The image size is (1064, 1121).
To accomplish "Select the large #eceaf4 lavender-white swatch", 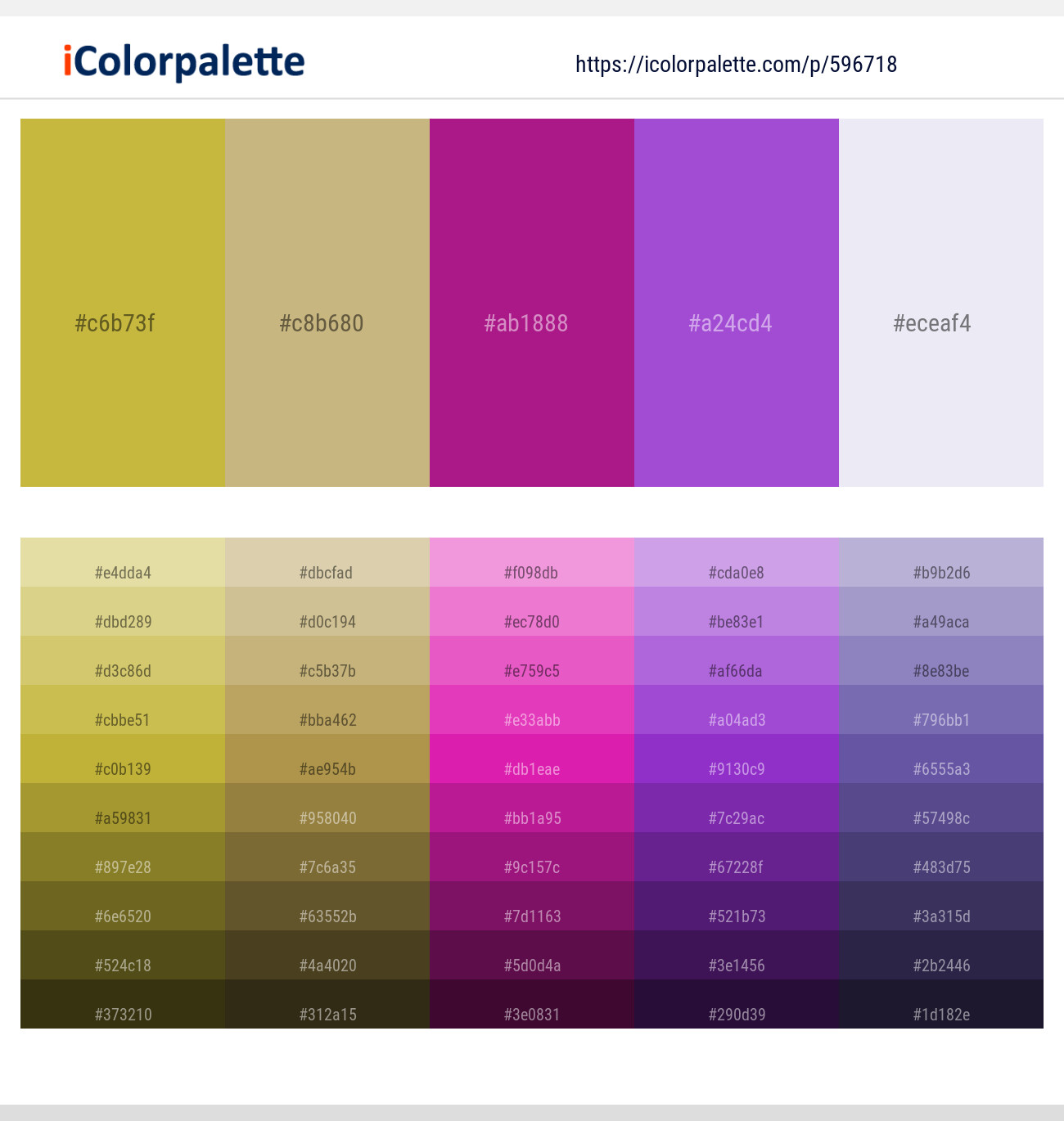I will coord(941,303).
